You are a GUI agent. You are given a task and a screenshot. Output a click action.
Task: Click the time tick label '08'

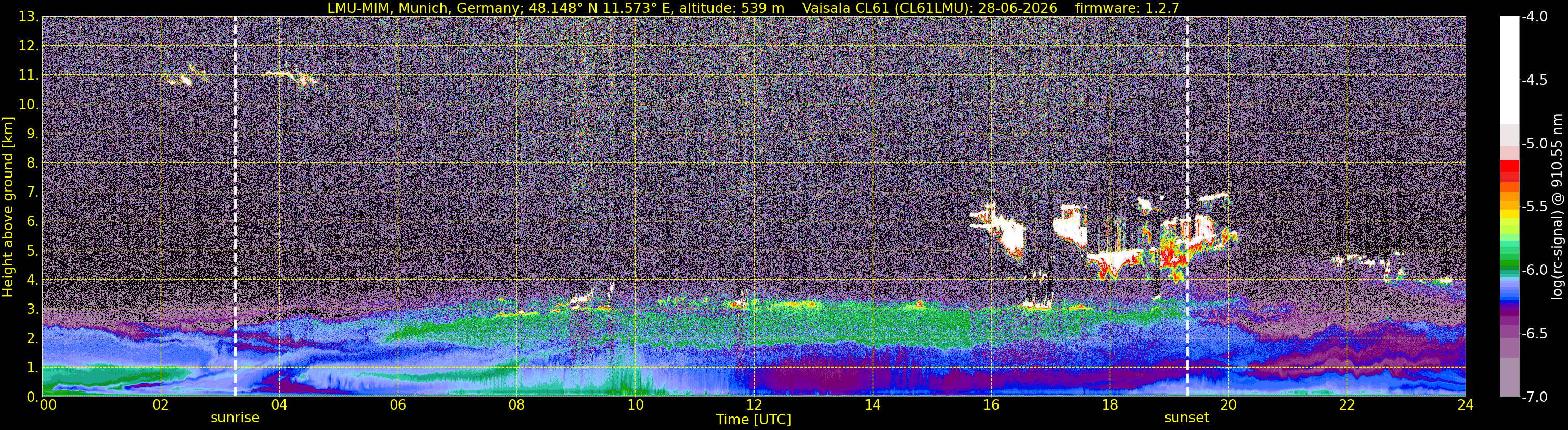pyautogui.click(x=516, y=405)
